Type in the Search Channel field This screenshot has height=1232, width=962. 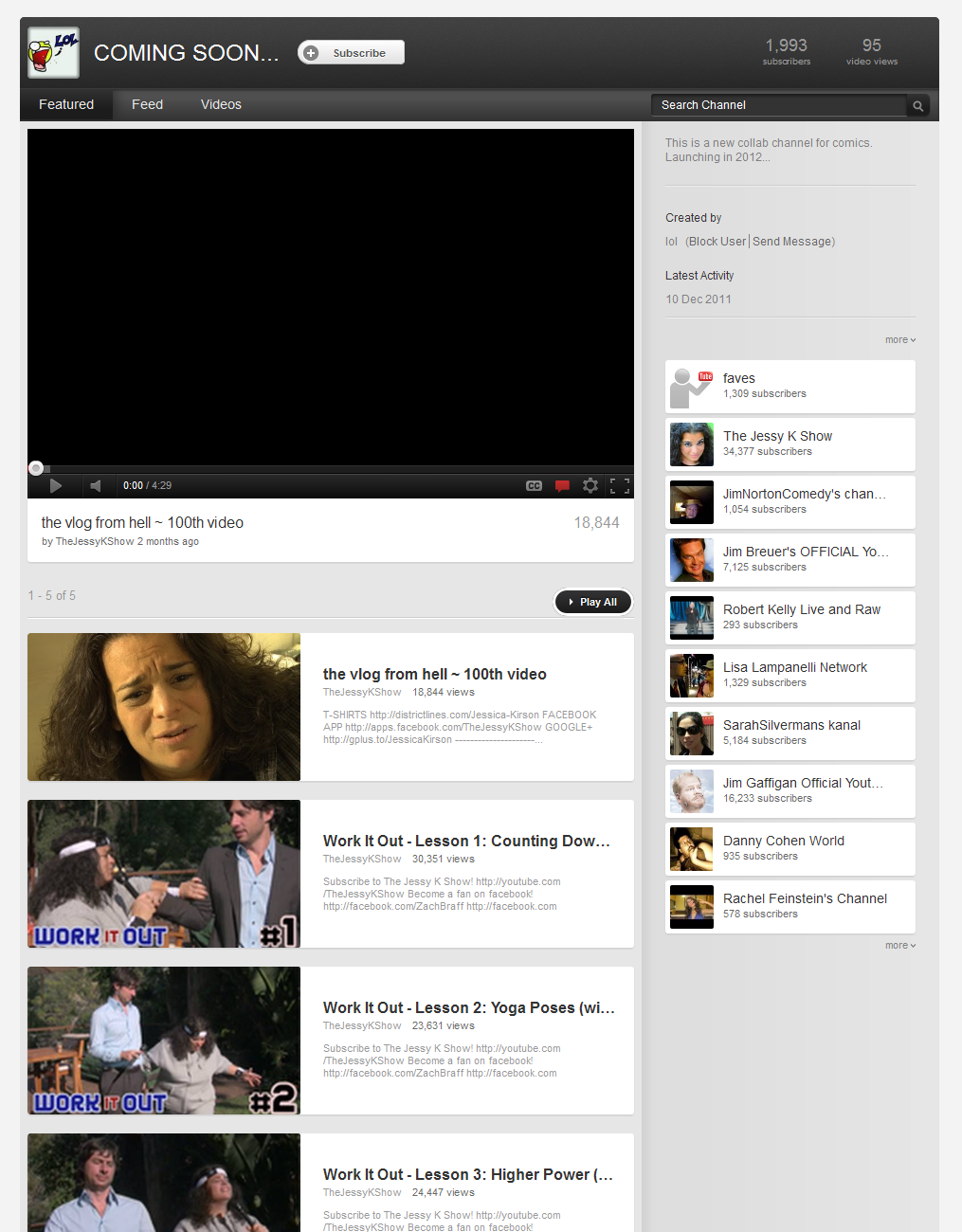pos(777,105)
